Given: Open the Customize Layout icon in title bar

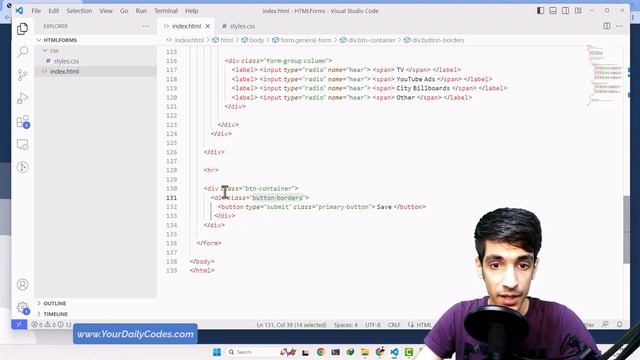Looking at the screenshot, I should coord(578,11).
